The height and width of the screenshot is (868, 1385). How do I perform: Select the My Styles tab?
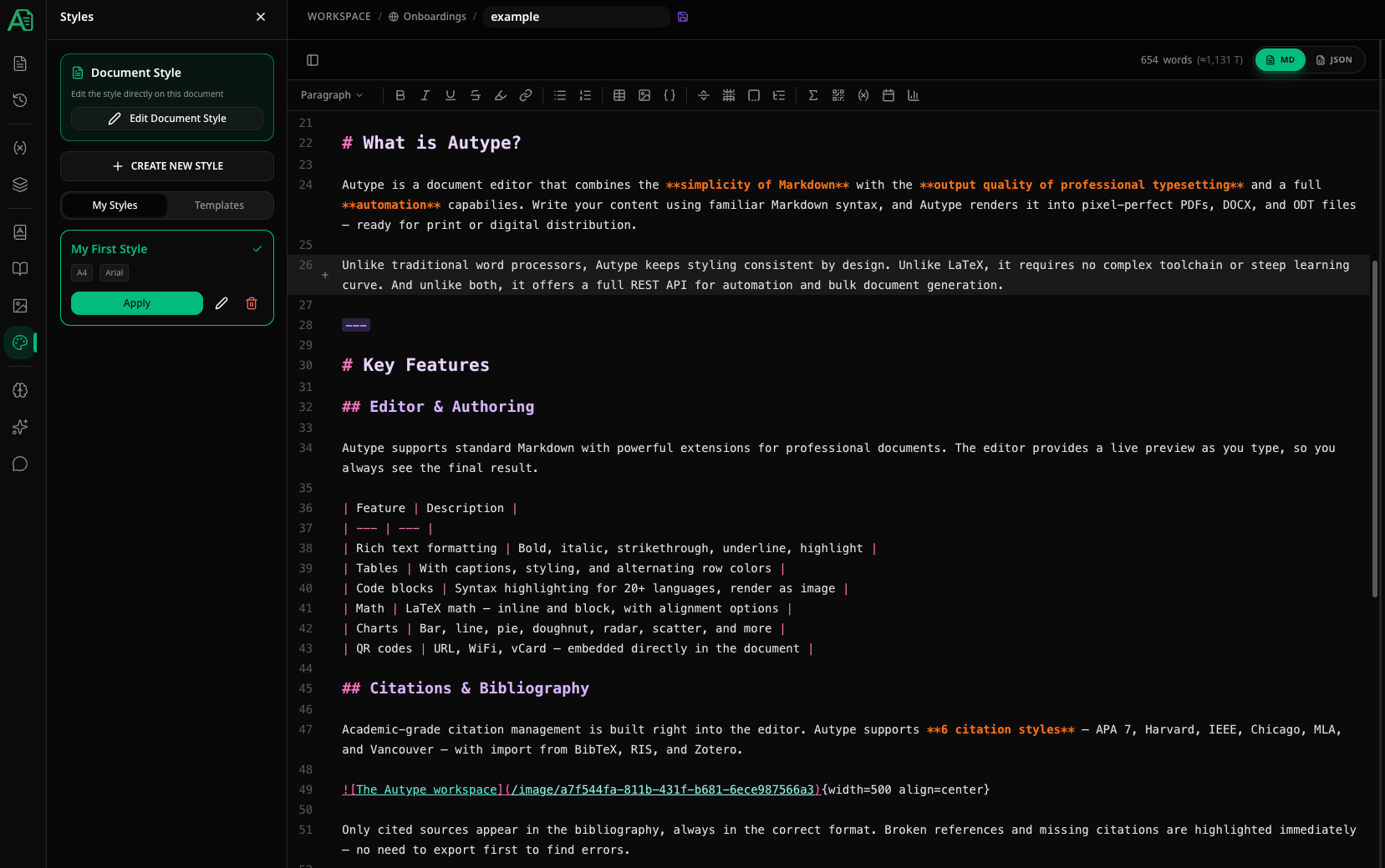point(115,206)
